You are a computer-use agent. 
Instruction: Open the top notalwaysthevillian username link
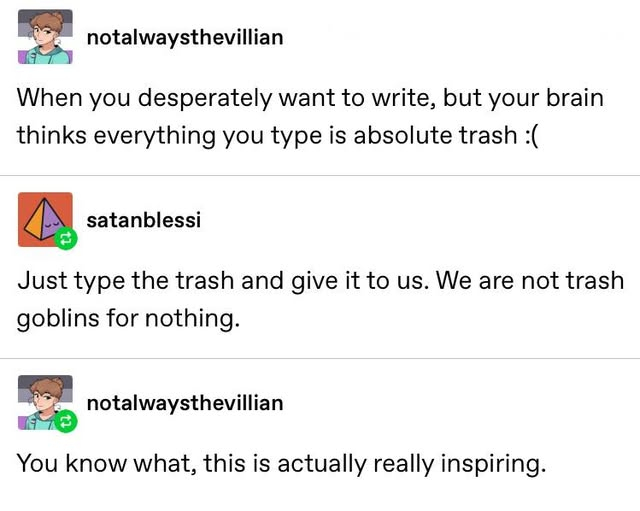185,37
